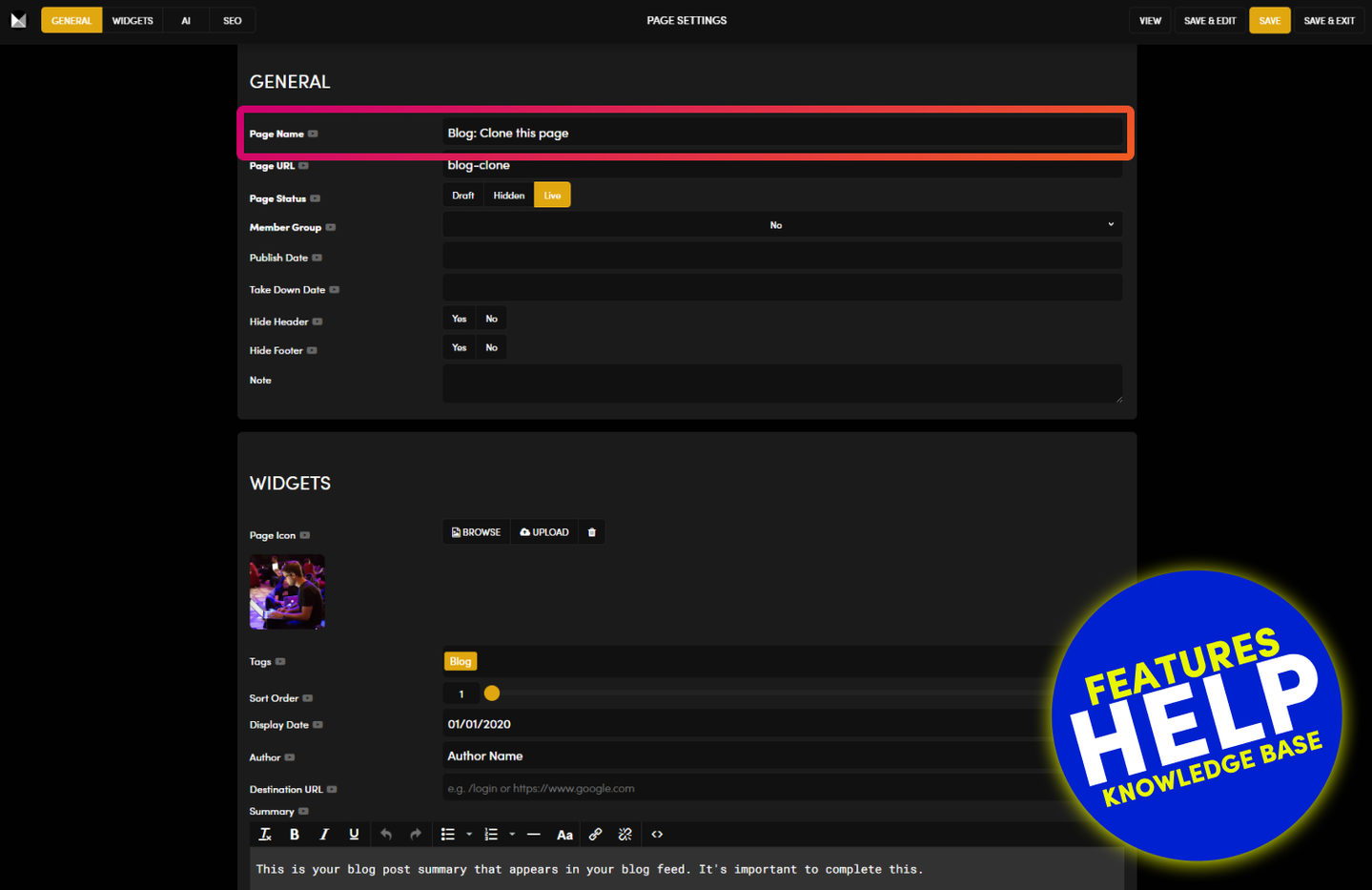Click the unlink icon in editor toolbar
Image resolution: width=1372 pixels, height=890 pixels.
tap(625, 835)
